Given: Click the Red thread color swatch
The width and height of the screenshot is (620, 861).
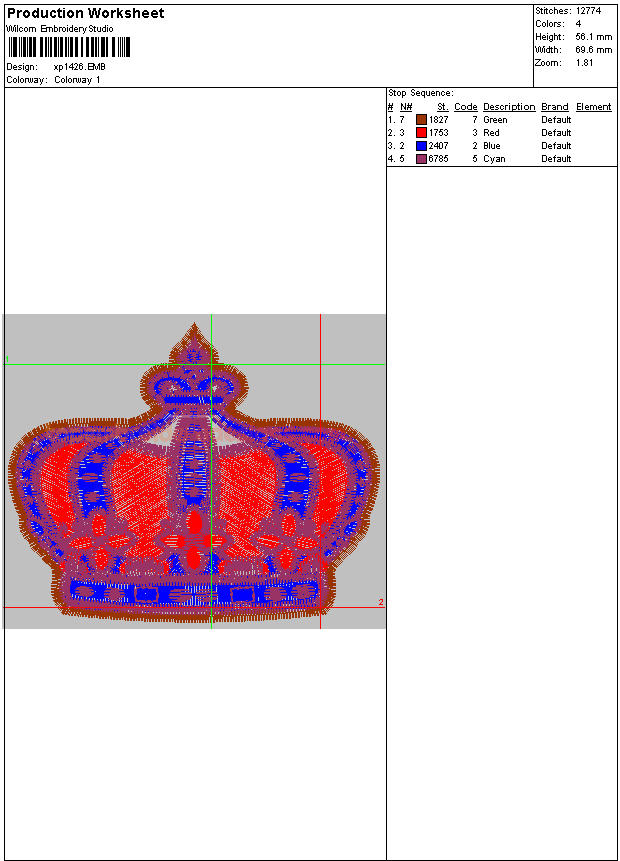Looking at the screenshot, I should point(421,133).
